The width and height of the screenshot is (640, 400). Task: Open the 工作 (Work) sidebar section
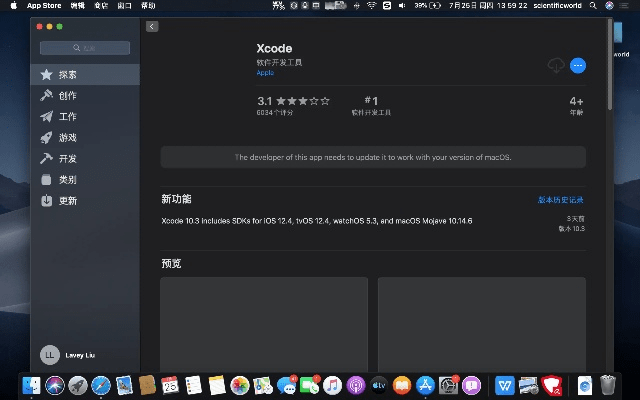85,117
